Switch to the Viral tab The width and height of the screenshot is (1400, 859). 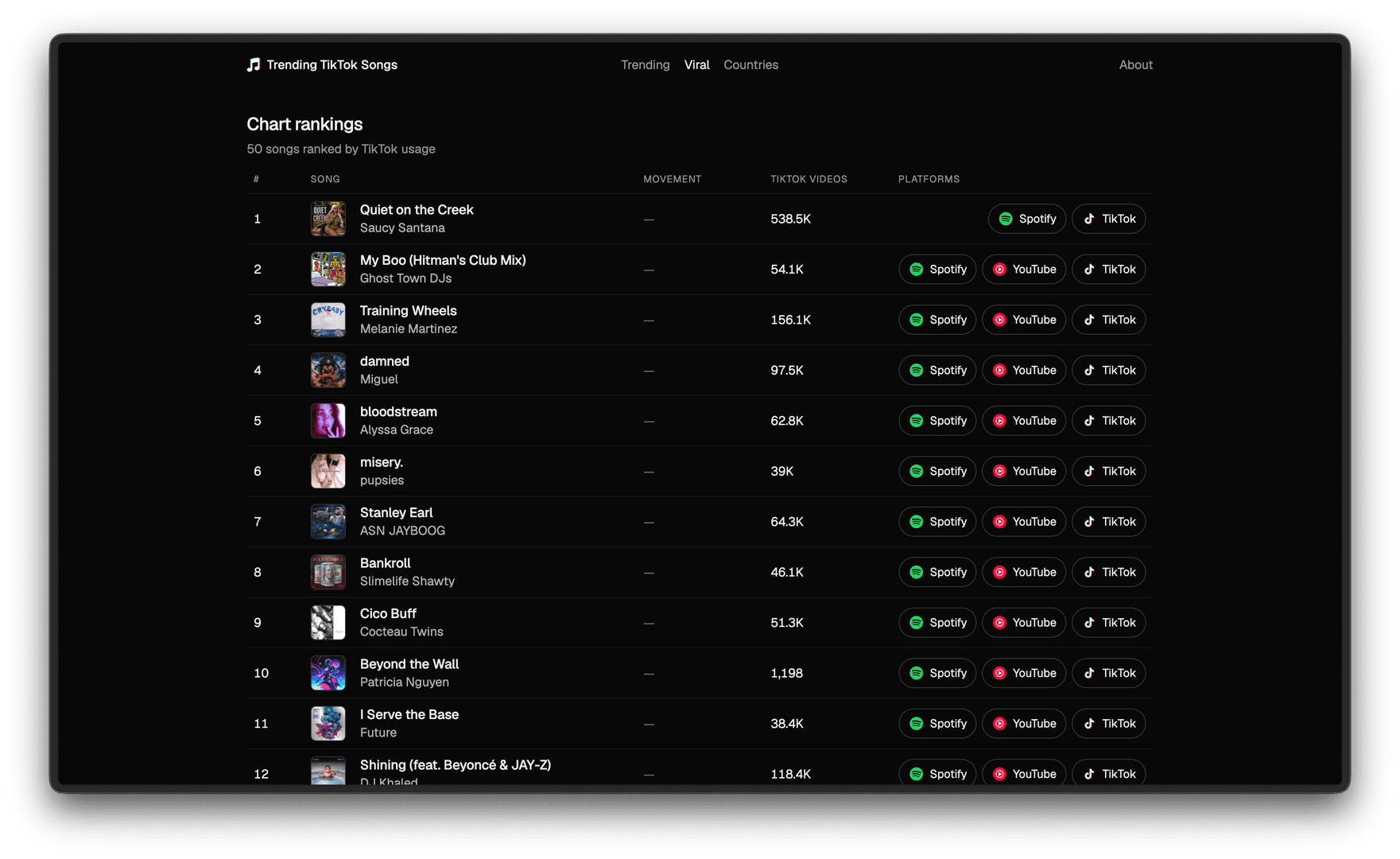[696, 64]
